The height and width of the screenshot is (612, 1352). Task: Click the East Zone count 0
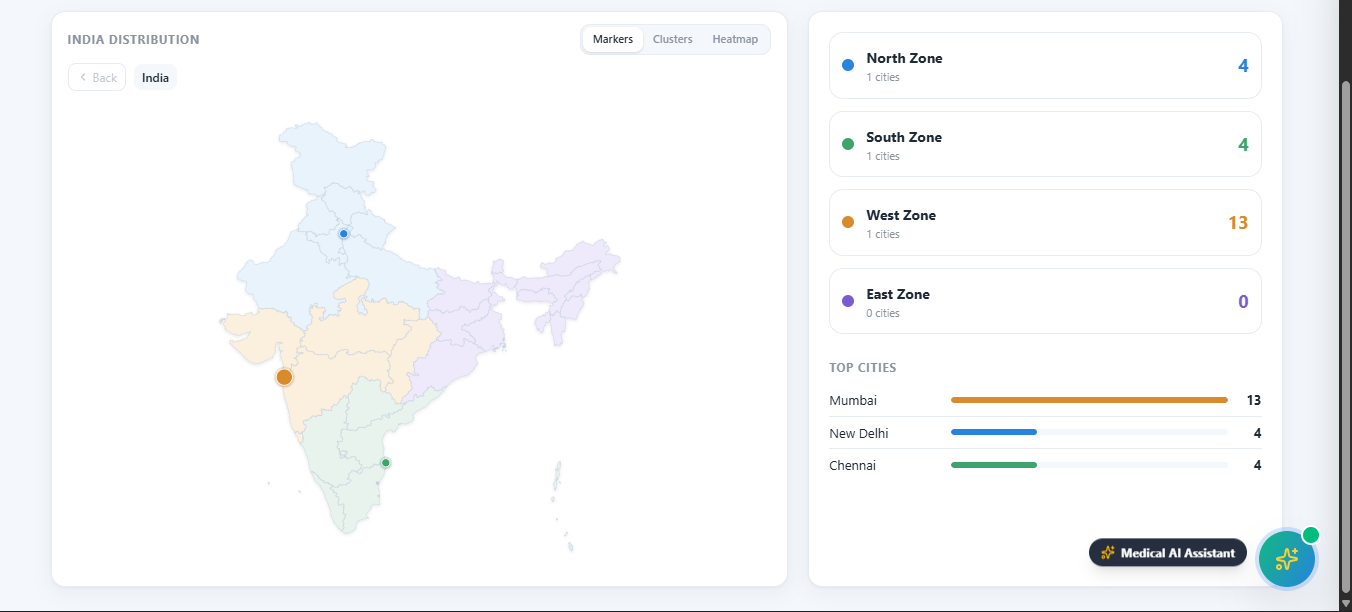point(1243,301)
